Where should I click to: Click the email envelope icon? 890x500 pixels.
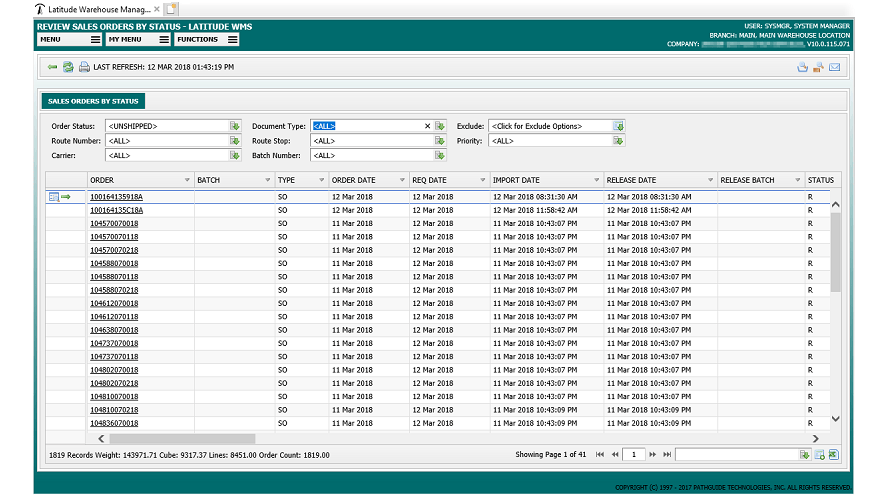point(834,68)
